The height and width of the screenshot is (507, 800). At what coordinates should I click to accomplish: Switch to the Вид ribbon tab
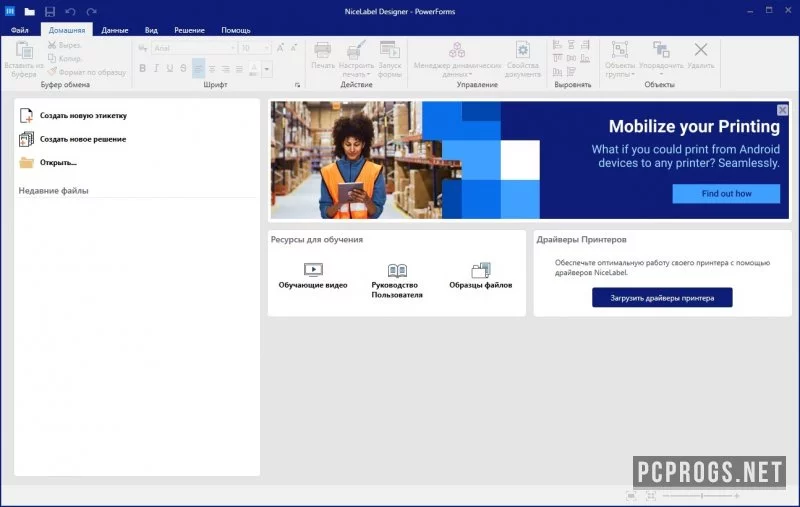[x=151, y=30]
